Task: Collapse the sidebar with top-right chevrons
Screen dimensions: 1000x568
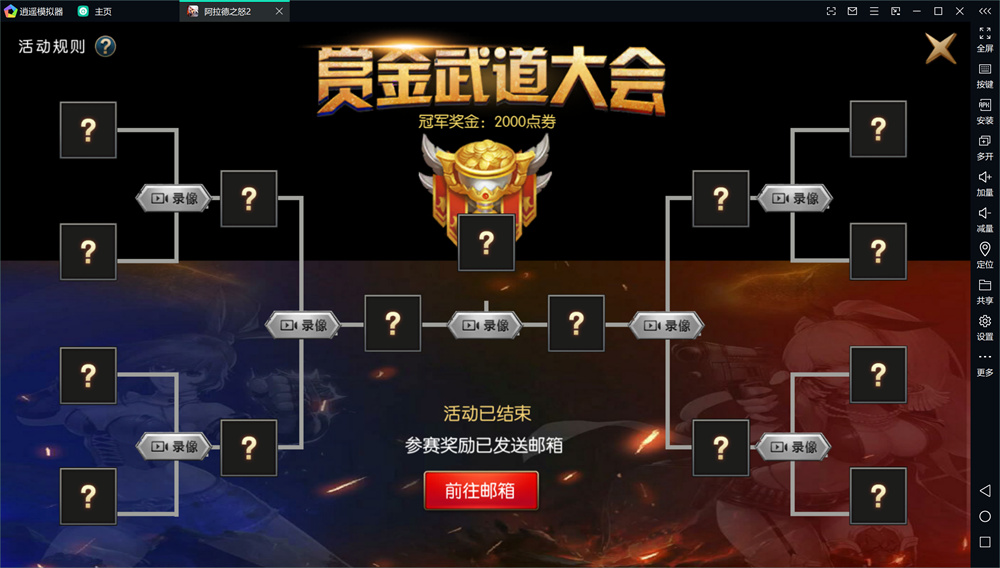Action: tap(985, 11)
